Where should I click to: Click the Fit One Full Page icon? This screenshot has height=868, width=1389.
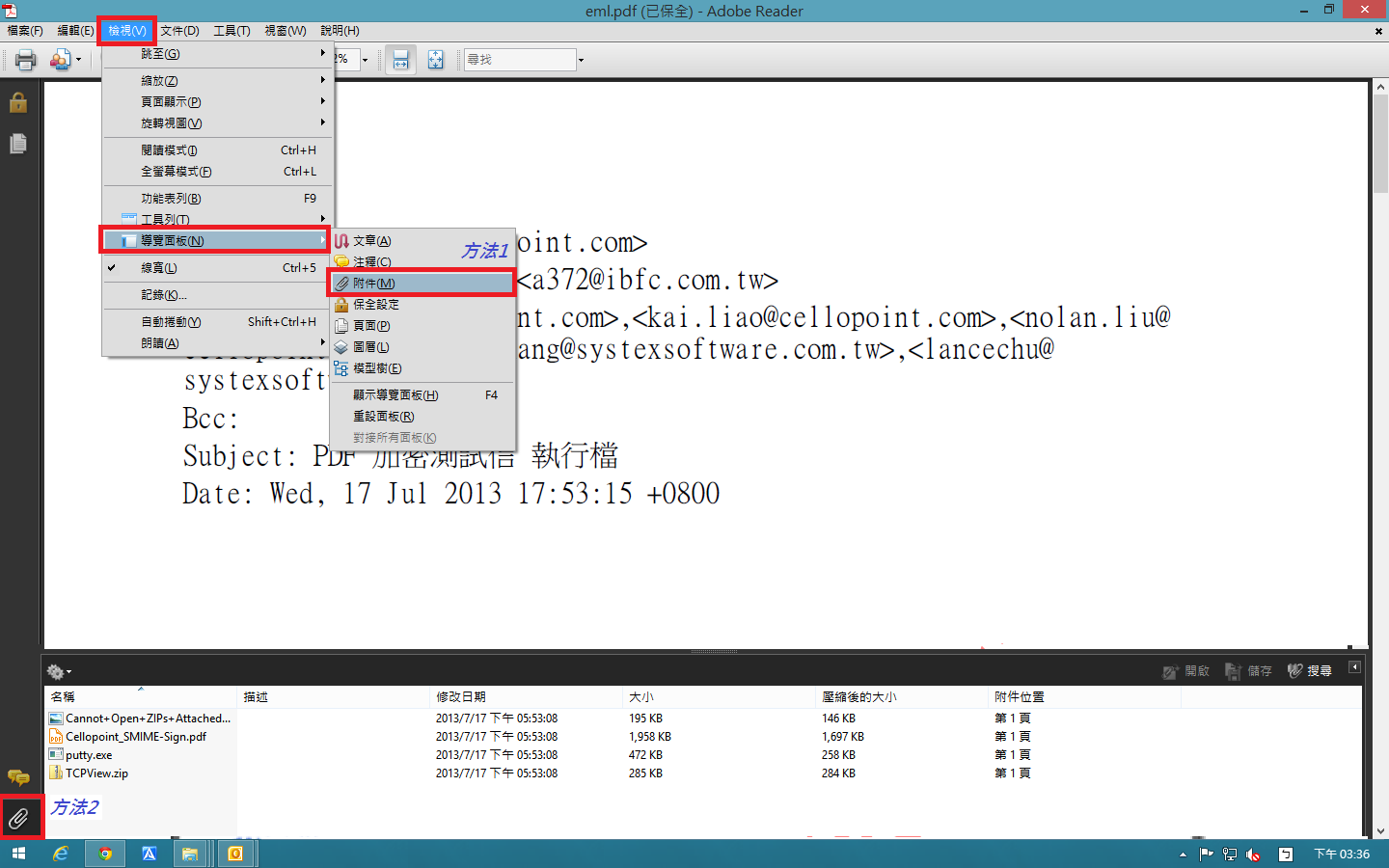point(436,60)
